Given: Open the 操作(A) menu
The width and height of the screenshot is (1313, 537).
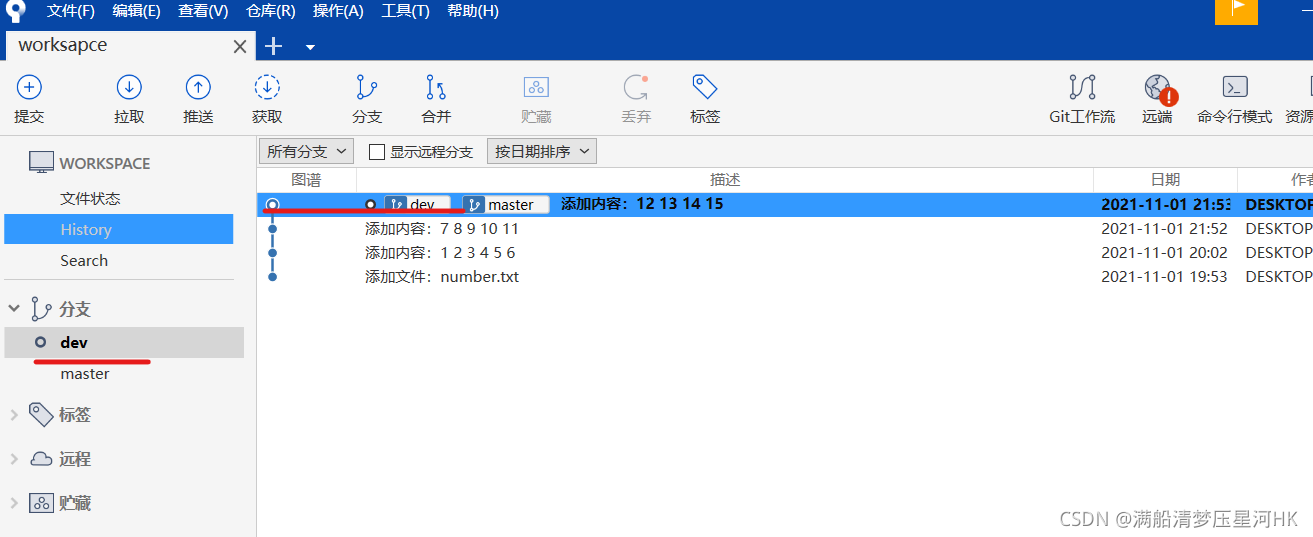Looking at the screenshot, I should tap(338, 11).
